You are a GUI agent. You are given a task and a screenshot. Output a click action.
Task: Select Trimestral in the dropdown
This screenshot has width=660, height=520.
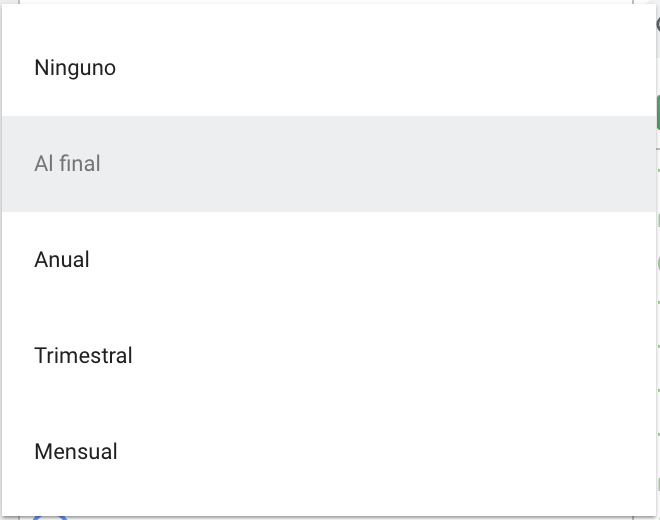[x=83, y=356]
